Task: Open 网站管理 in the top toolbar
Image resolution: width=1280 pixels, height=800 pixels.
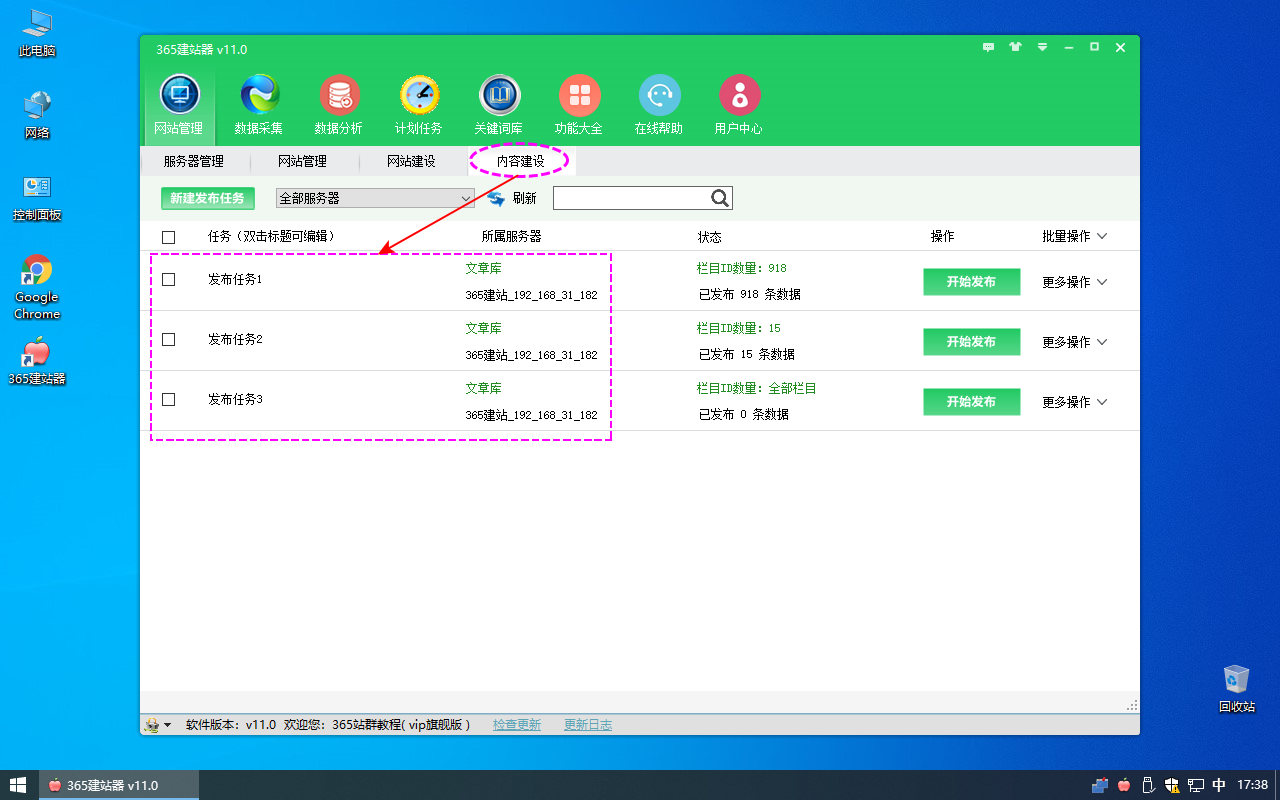Action: coord(179,105)
